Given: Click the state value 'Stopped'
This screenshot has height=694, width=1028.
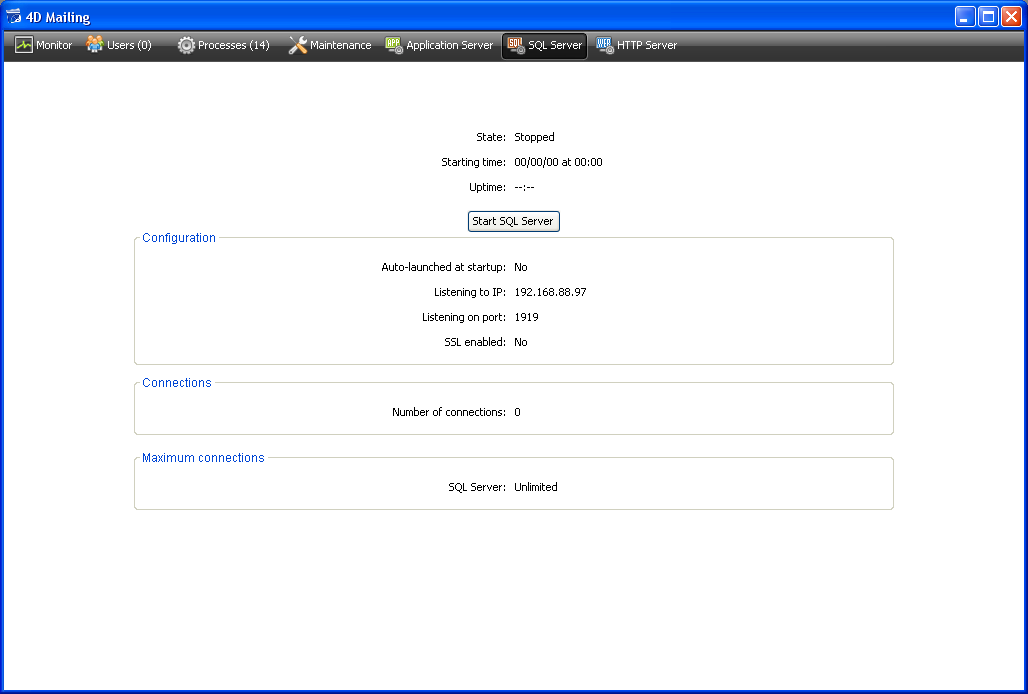Looking at the screenshot, I should coord(534,137).
